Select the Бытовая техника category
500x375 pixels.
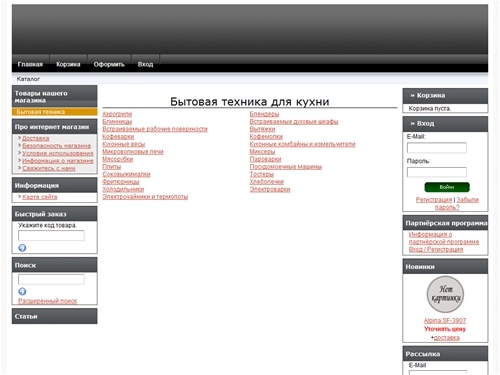click(41, 112)
